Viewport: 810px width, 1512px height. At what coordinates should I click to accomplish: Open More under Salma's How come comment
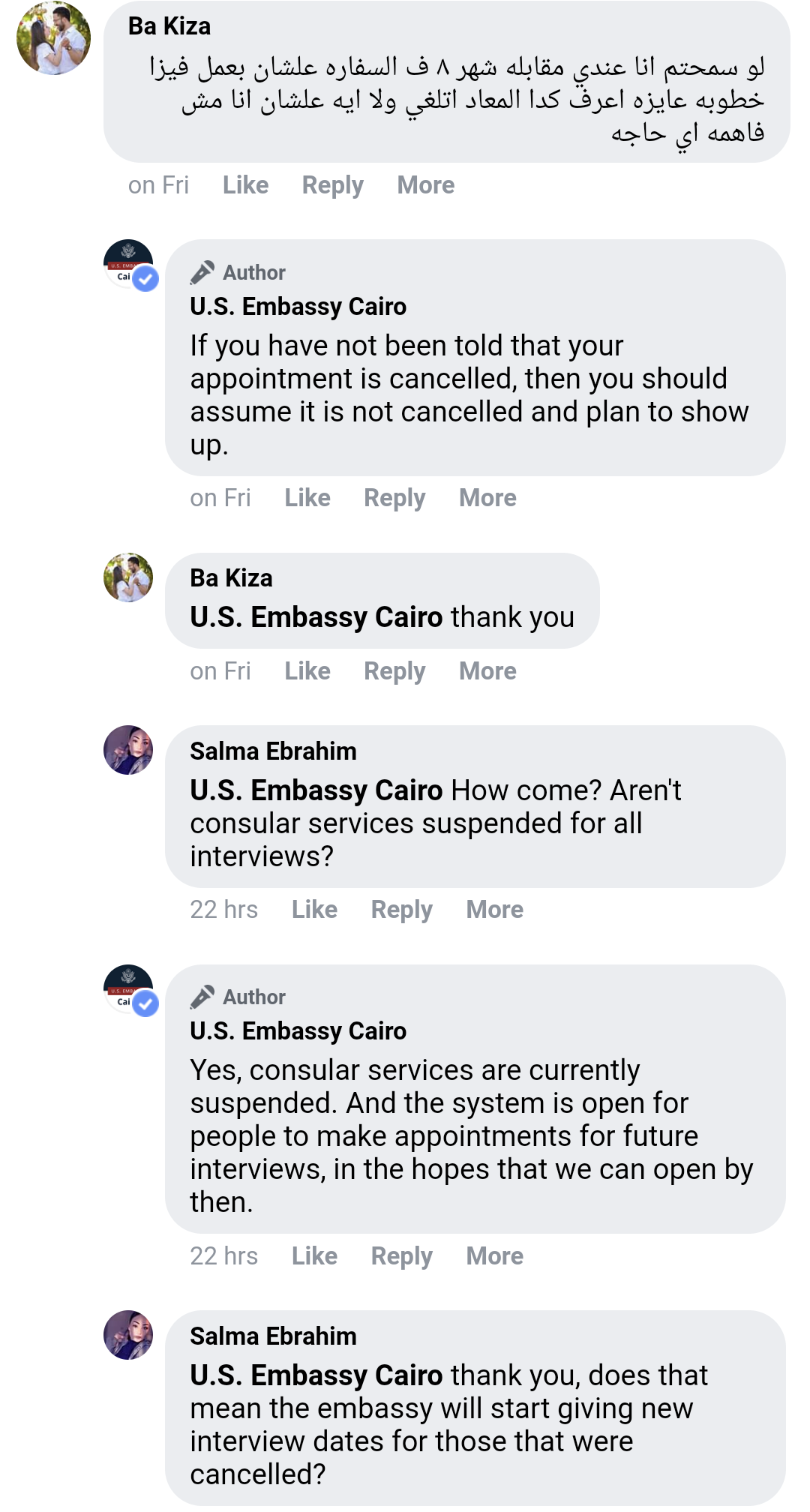pyautogui.click(x=495, y=910)
